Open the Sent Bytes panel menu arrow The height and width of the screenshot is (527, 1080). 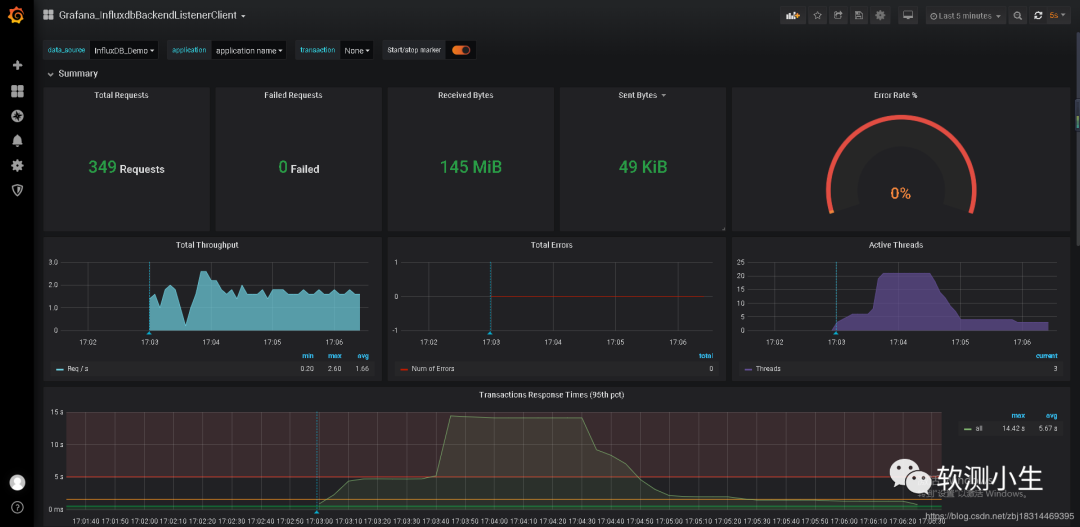coord(663,96)
